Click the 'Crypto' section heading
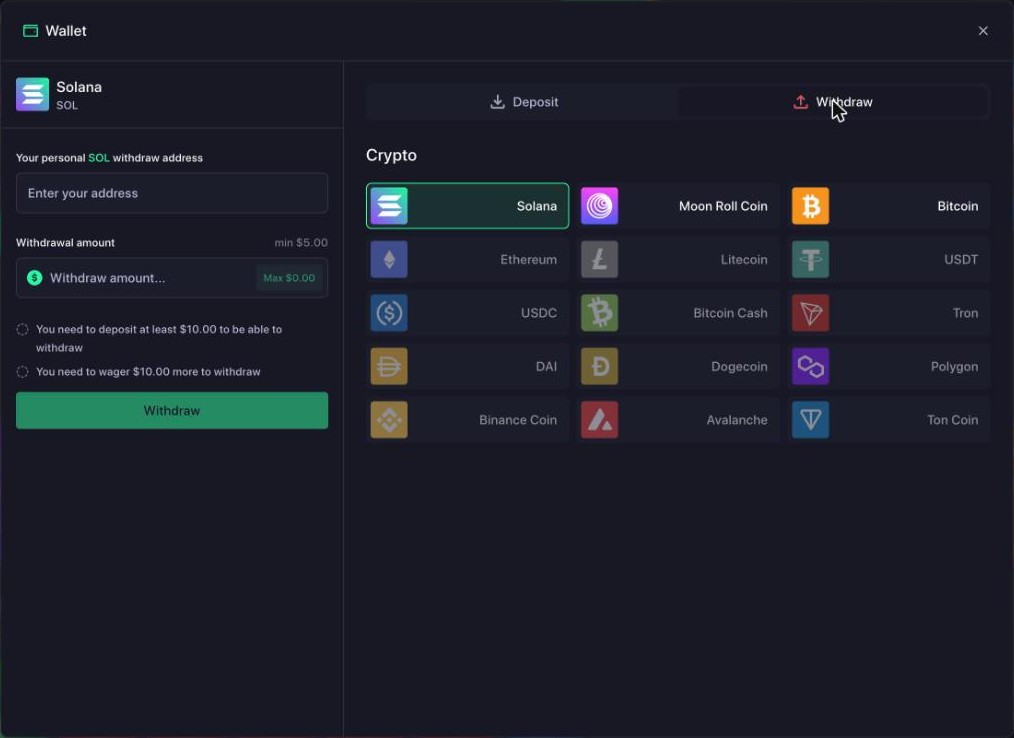1014x738 pixels. 391,155
